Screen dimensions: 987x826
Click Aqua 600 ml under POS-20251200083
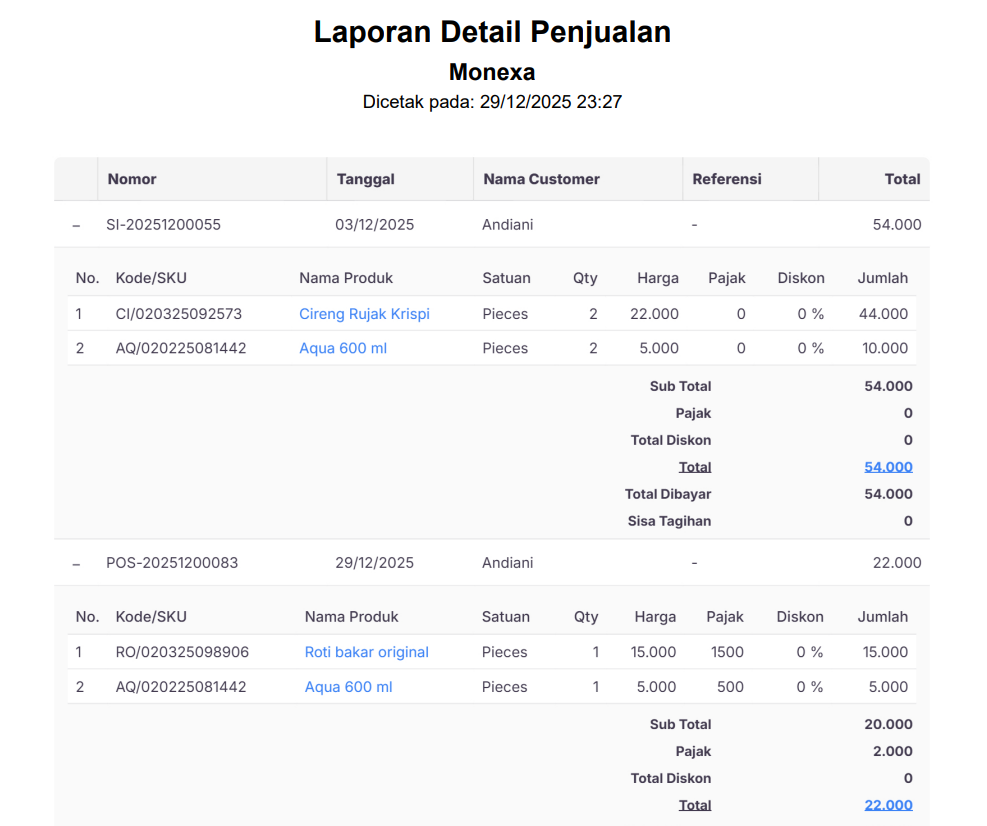[348, 687]
